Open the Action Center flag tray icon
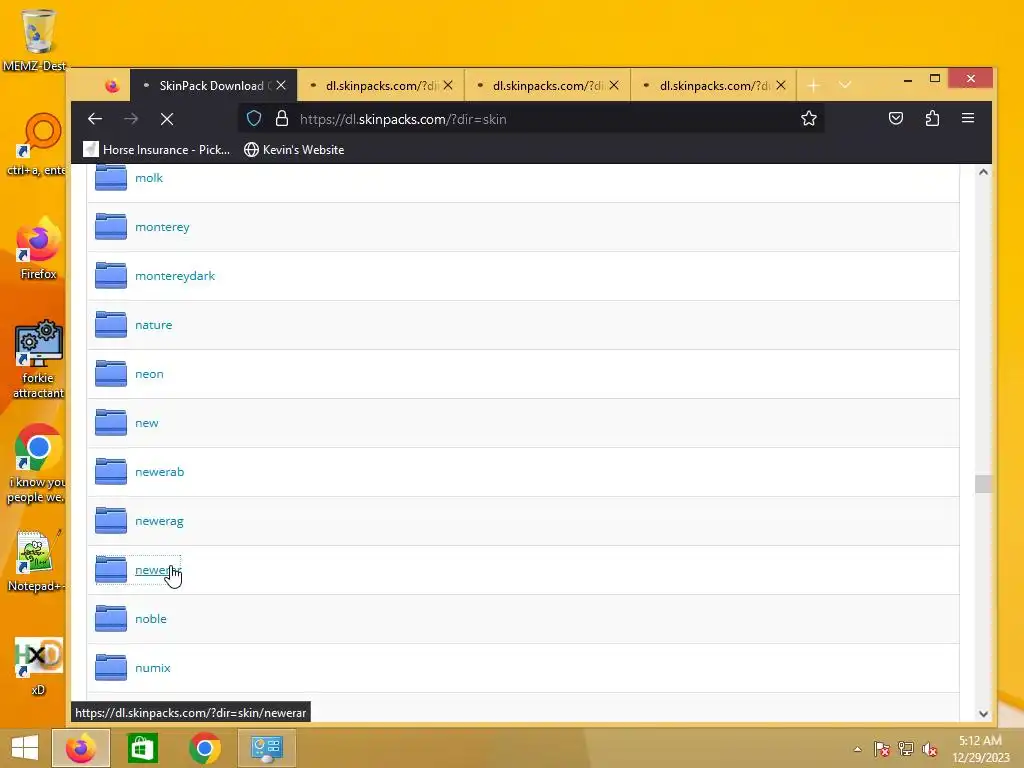The width and height of the screenshot is (1024, 768). pos(882,749)
